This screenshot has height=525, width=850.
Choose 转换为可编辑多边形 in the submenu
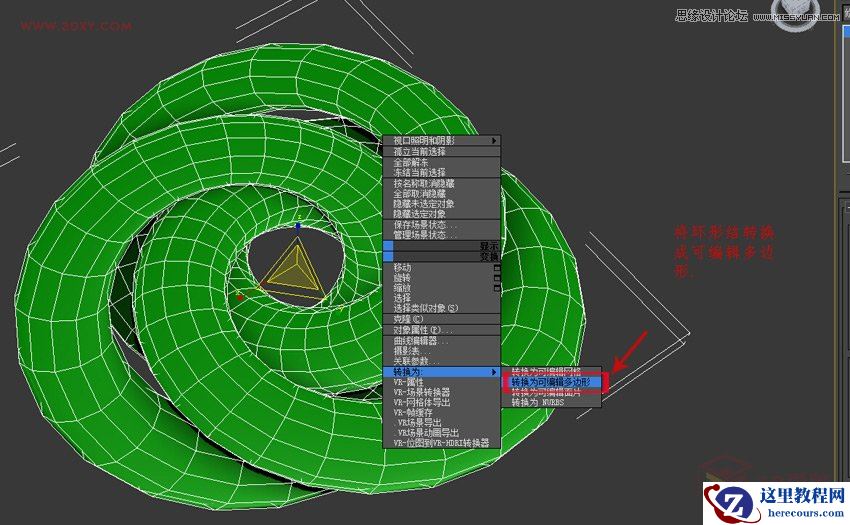[x=551, y=382]
